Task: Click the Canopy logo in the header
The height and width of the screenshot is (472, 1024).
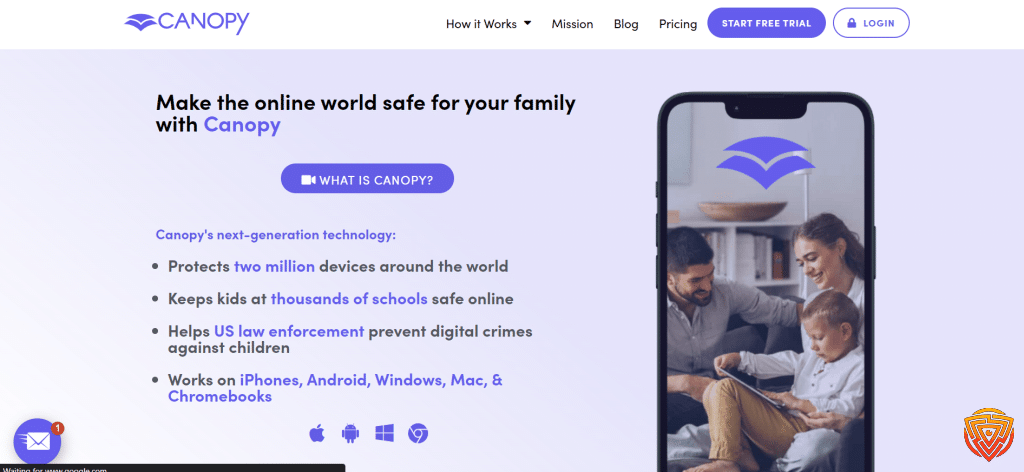Action: tap(187, 23)
